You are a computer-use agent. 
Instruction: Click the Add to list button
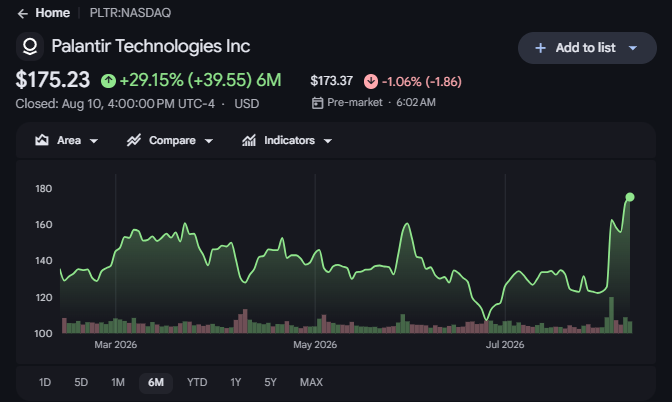pos(587,48)
